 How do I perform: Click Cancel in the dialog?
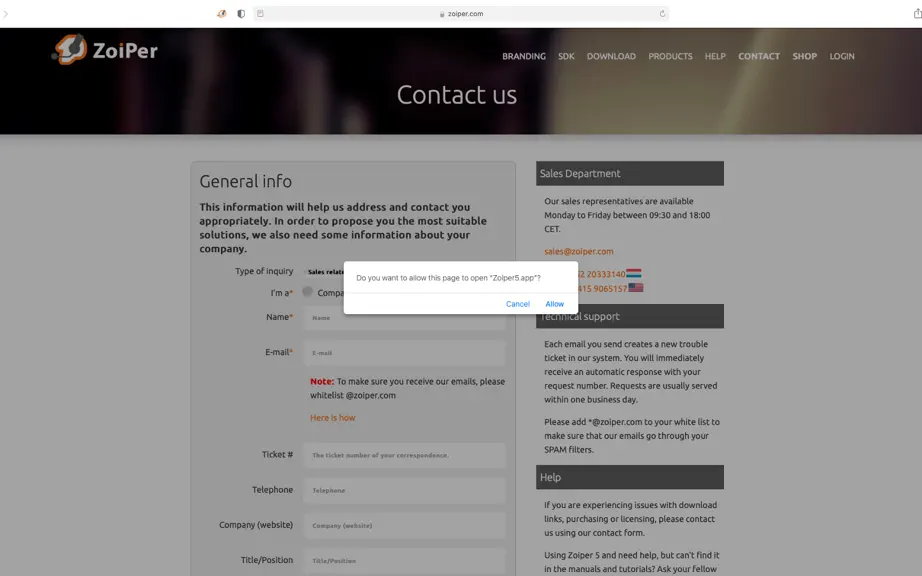point(517,304)
